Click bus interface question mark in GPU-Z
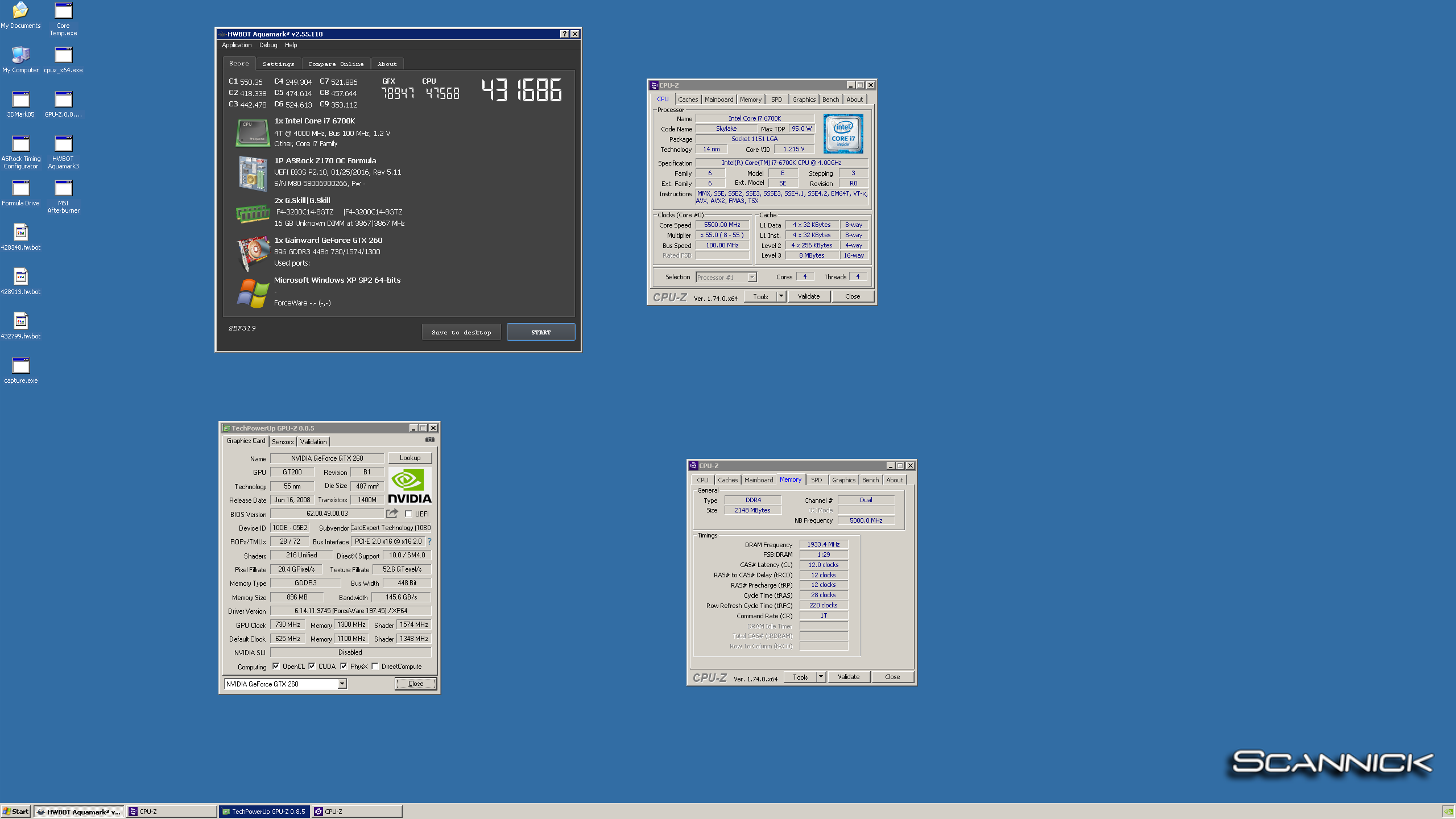1456x819 pixels. tap(429, 541)
